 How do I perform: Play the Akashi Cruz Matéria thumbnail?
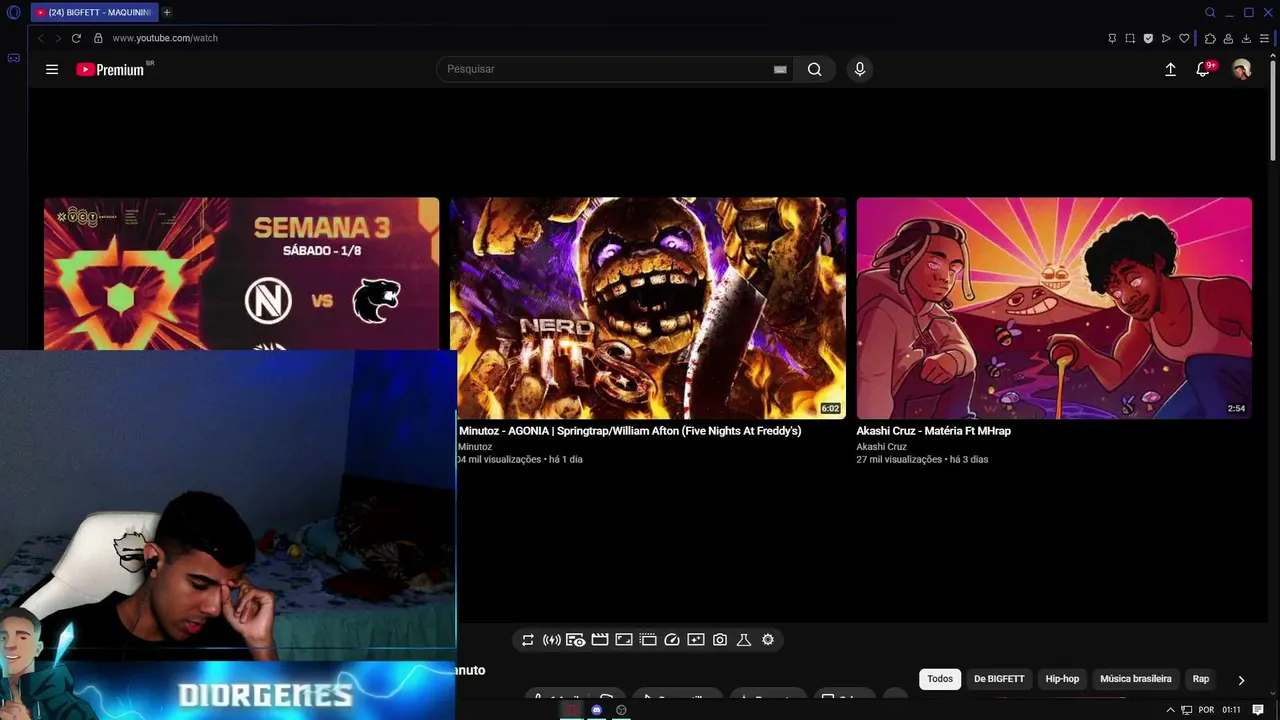pyautogui.click(x=1054, y=308)
